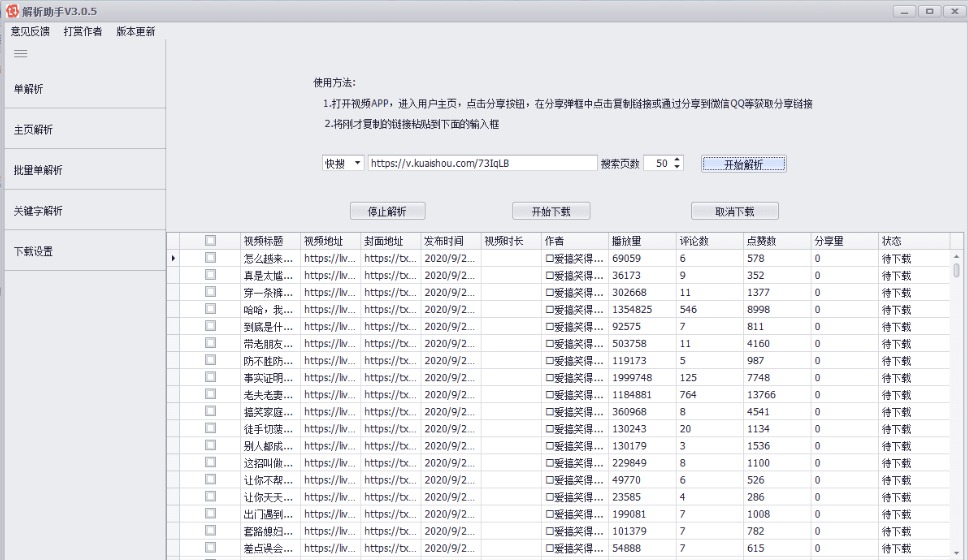Select the row pointer arrow beside first row
Screen dimensions: 968x560
coord(173,258)
